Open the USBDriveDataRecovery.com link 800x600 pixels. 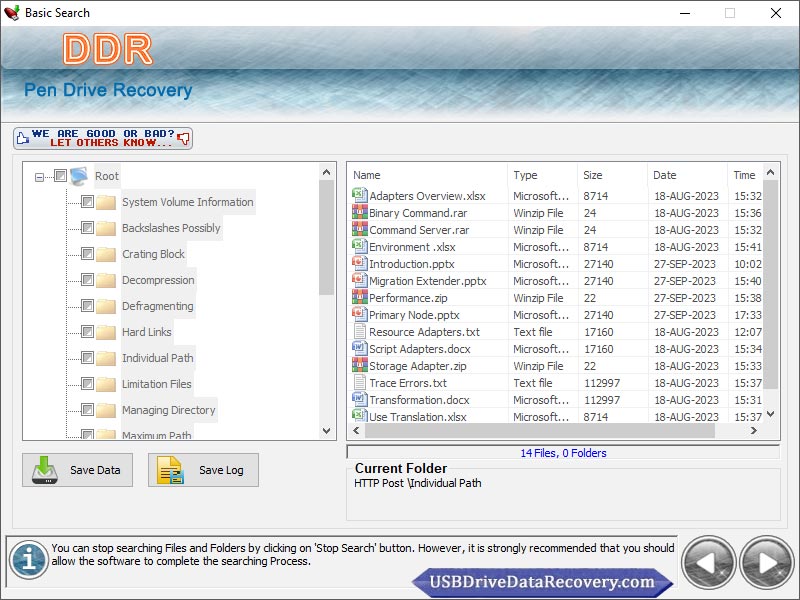pyautogui.click(x=541, y=582)
